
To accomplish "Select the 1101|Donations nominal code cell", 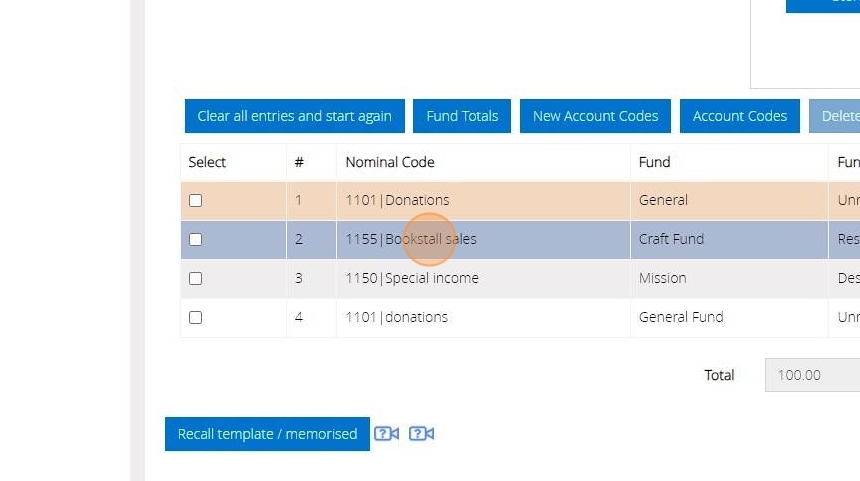I will tap(397, 200).
